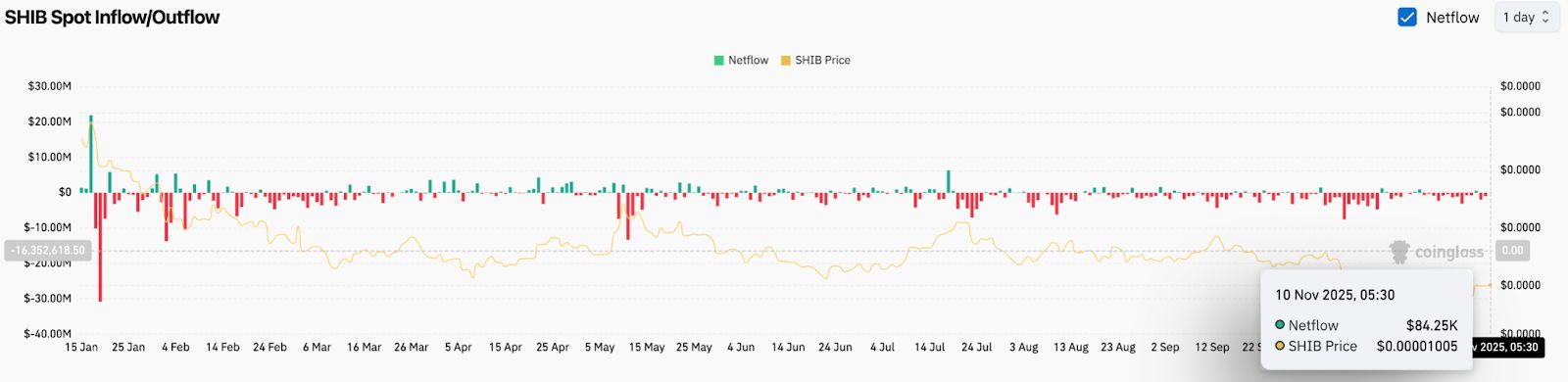Click the $-40.00M y-axis label

coord(48,334)
